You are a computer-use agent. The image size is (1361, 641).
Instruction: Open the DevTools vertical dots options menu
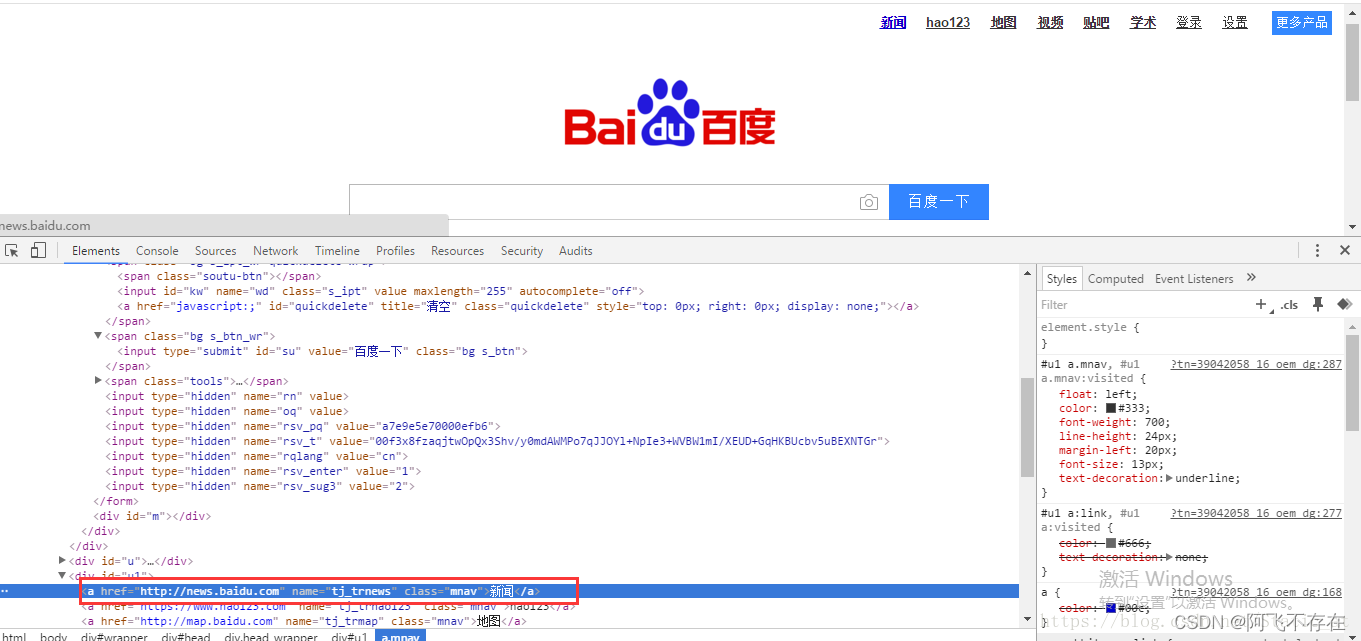pyautogui.click(x=1318, y=250)
